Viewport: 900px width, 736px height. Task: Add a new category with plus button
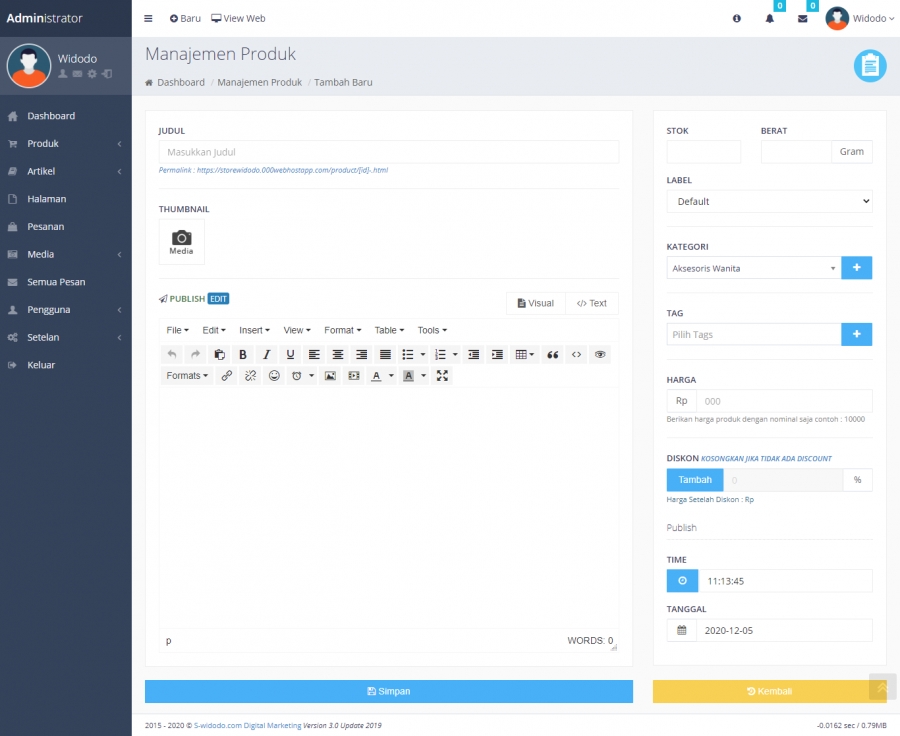tap(856, 268)
